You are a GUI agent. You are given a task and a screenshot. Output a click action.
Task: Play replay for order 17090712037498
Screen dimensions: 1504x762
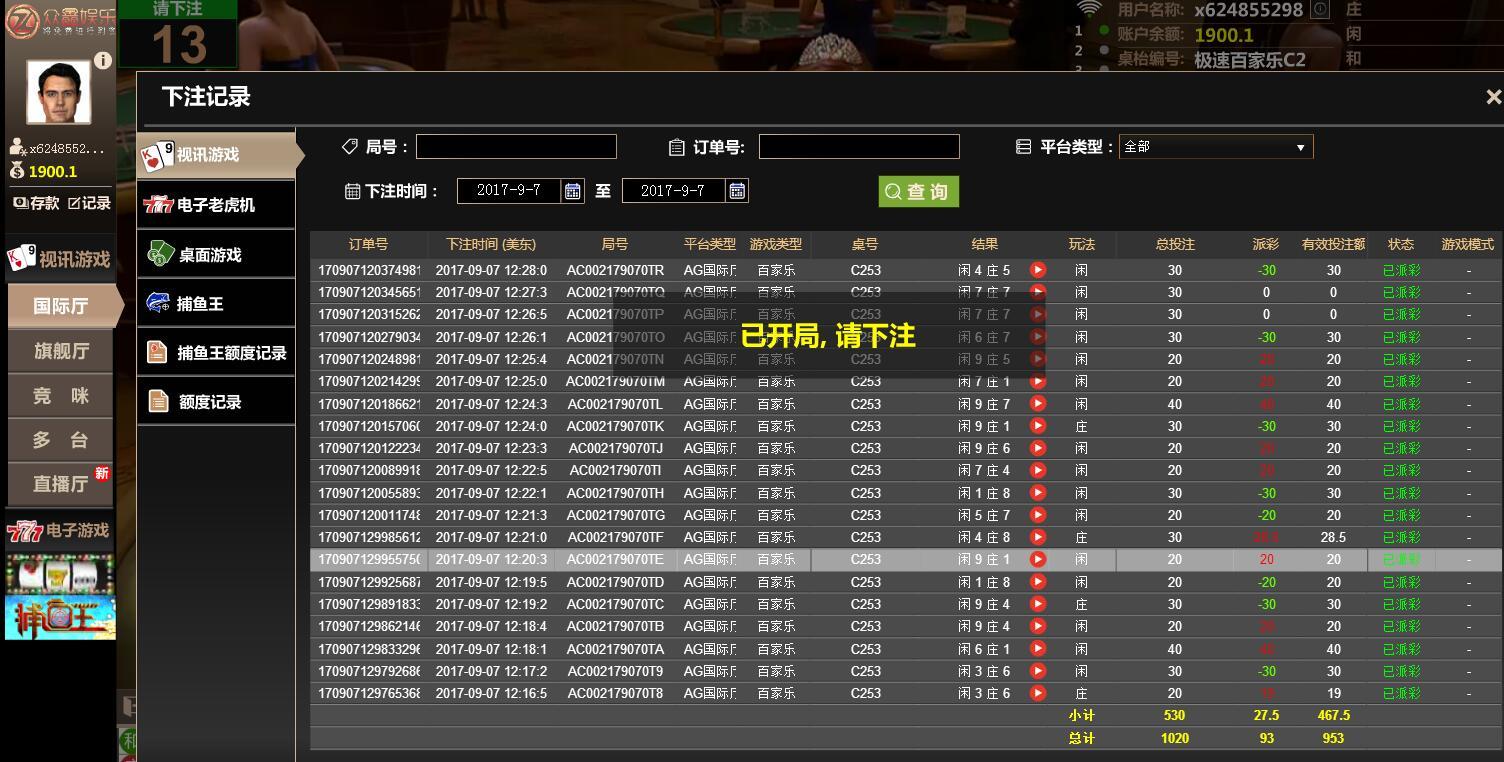pyautogui.click(x=1038, y=270)
